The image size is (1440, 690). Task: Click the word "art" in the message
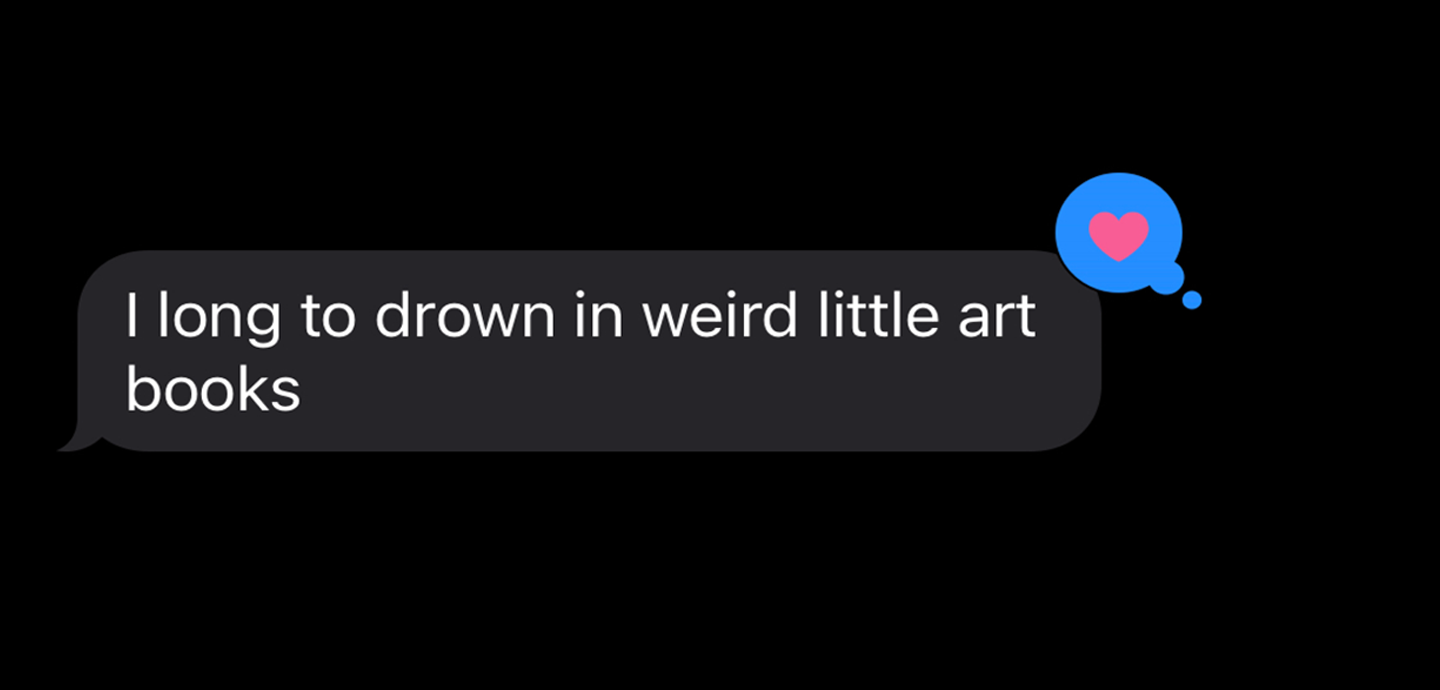[x=990, y=317]
